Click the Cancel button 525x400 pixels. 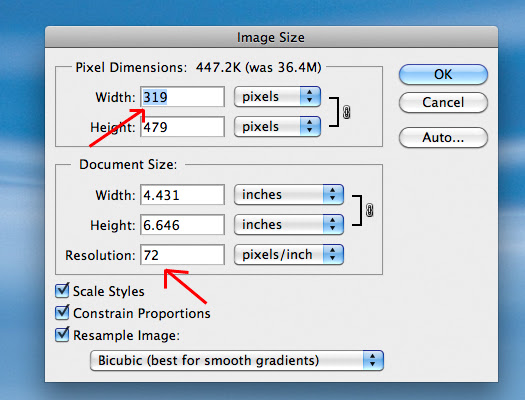[x=443, y=102]
